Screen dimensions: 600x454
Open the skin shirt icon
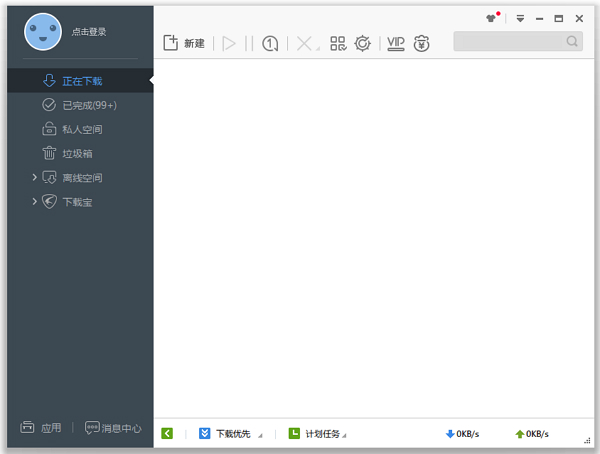click(491, 18)
